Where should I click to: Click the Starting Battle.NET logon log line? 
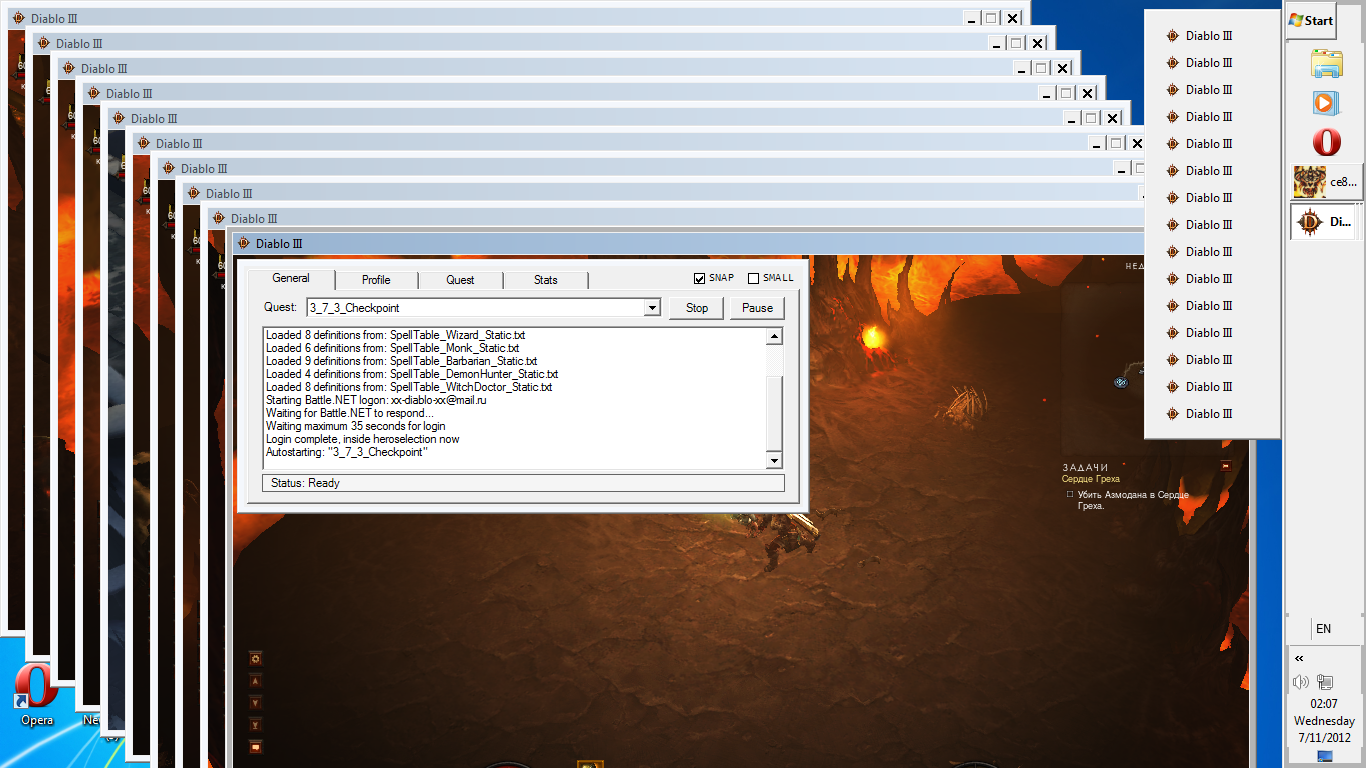[x=376, y=400]
